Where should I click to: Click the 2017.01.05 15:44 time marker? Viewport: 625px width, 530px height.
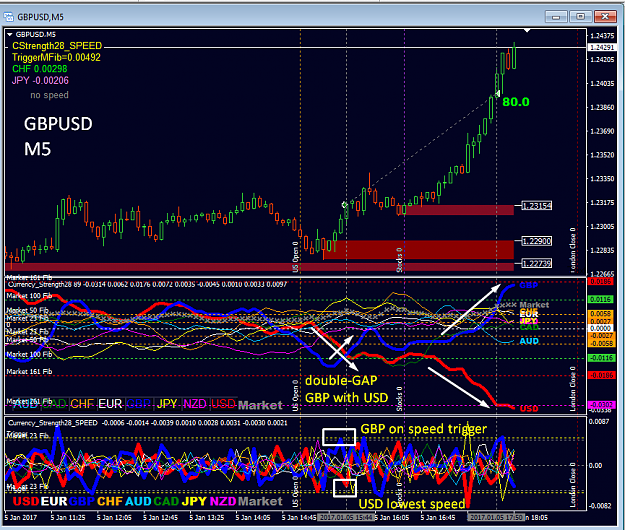click(x=346, y=518)
